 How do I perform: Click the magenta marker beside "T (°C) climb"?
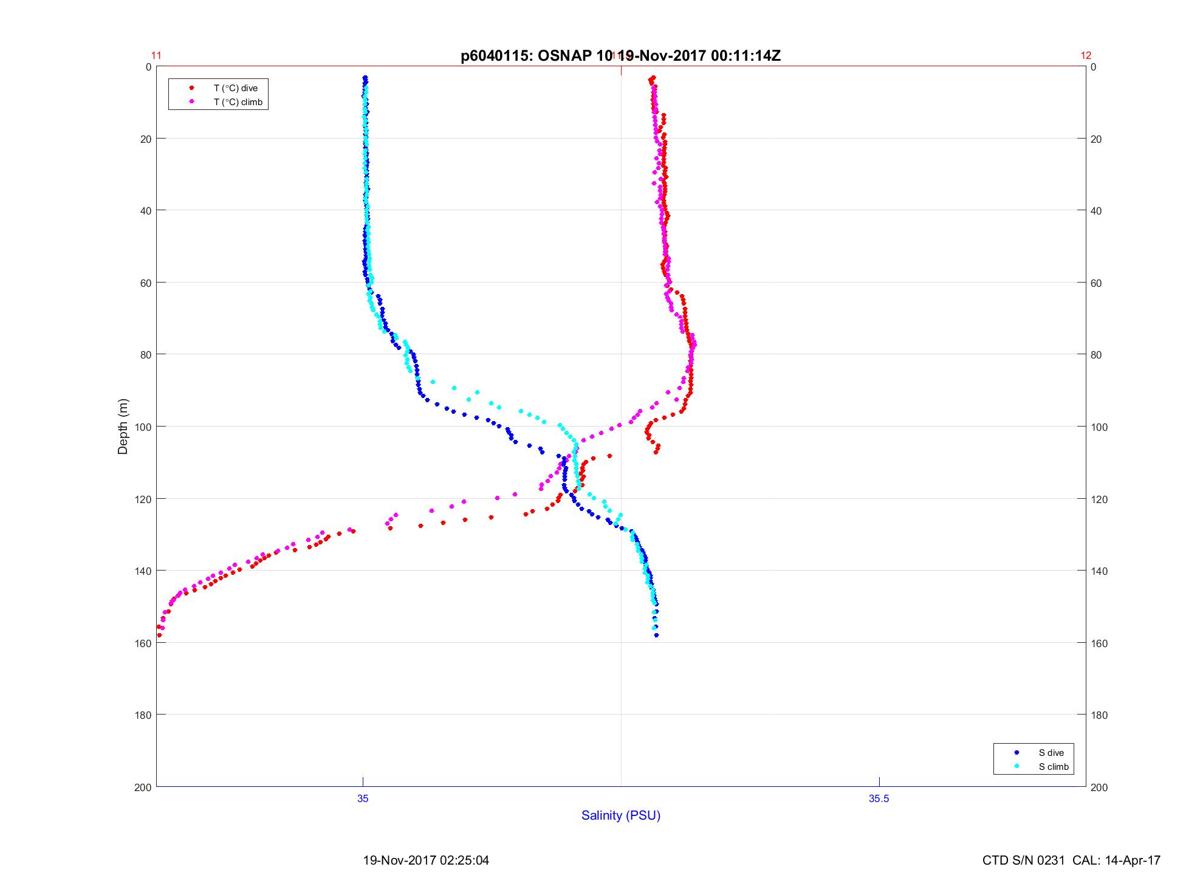click(191, 102)
